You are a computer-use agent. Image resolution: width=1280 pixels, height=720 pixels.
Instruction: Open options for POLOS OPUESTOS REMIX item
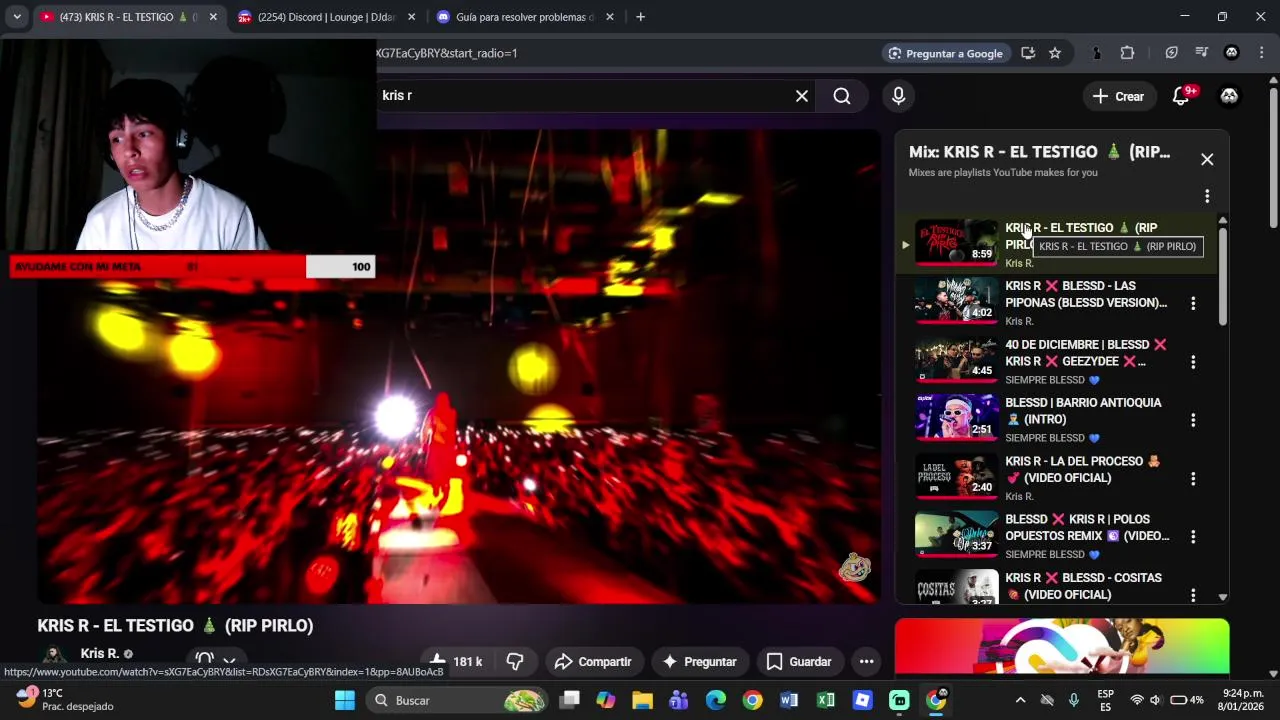pos(1193,537)
